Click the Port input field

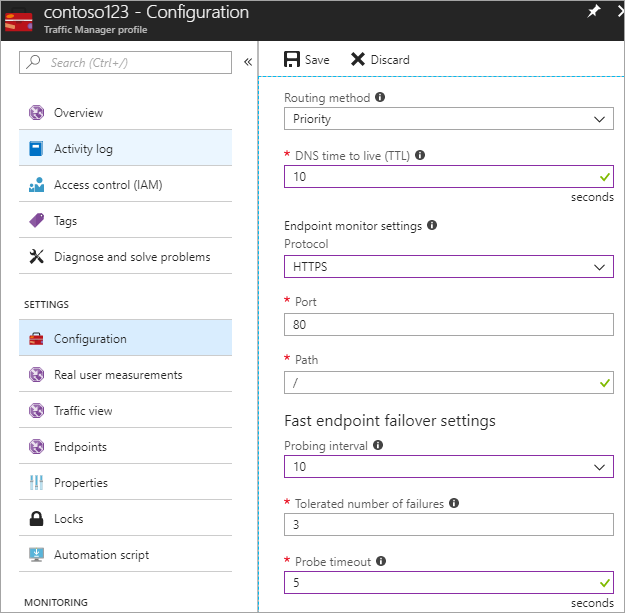tap(448, 324)
